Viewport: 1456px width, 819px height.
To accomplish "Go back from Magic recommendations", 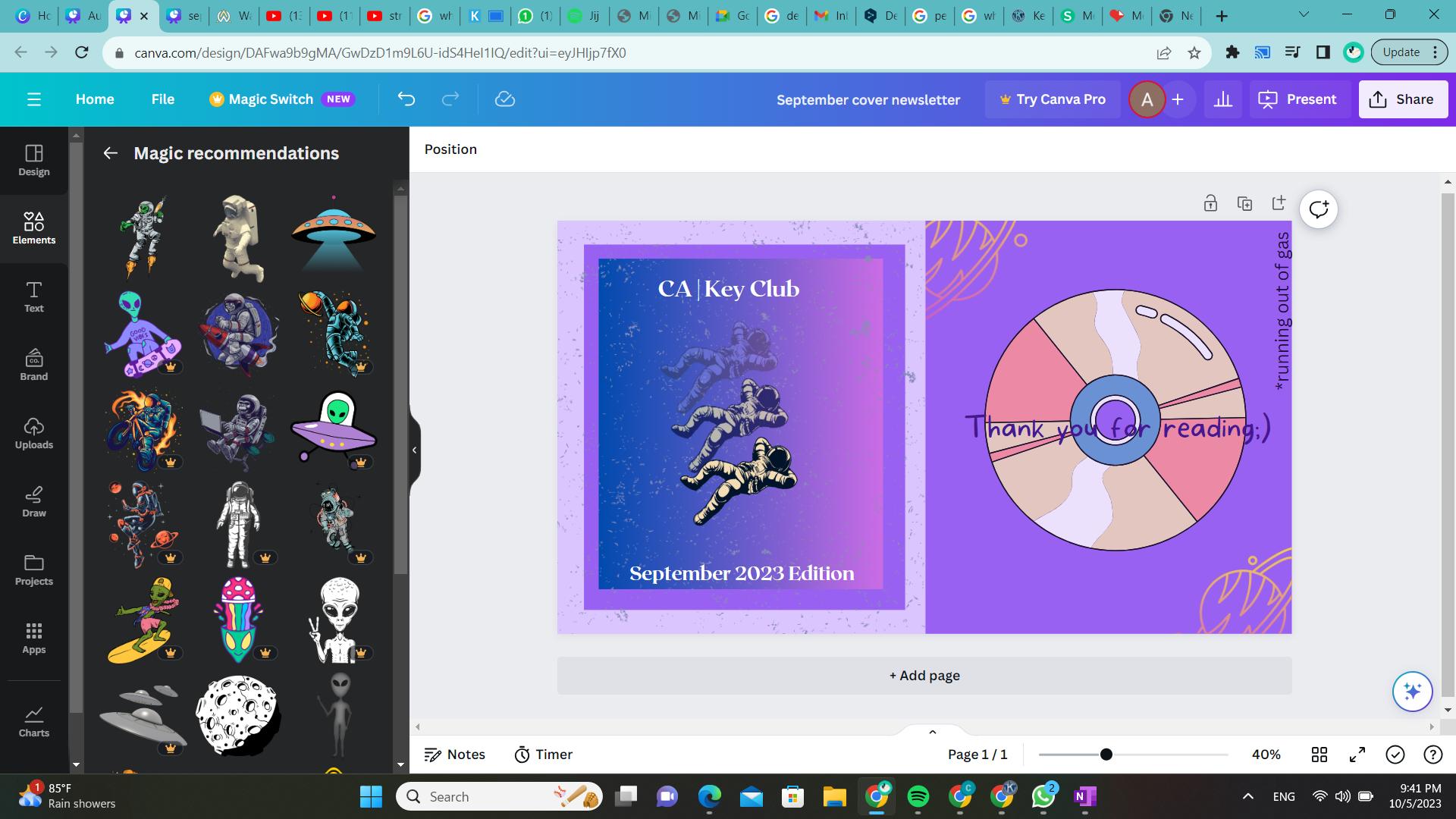I will coord(111,153).
